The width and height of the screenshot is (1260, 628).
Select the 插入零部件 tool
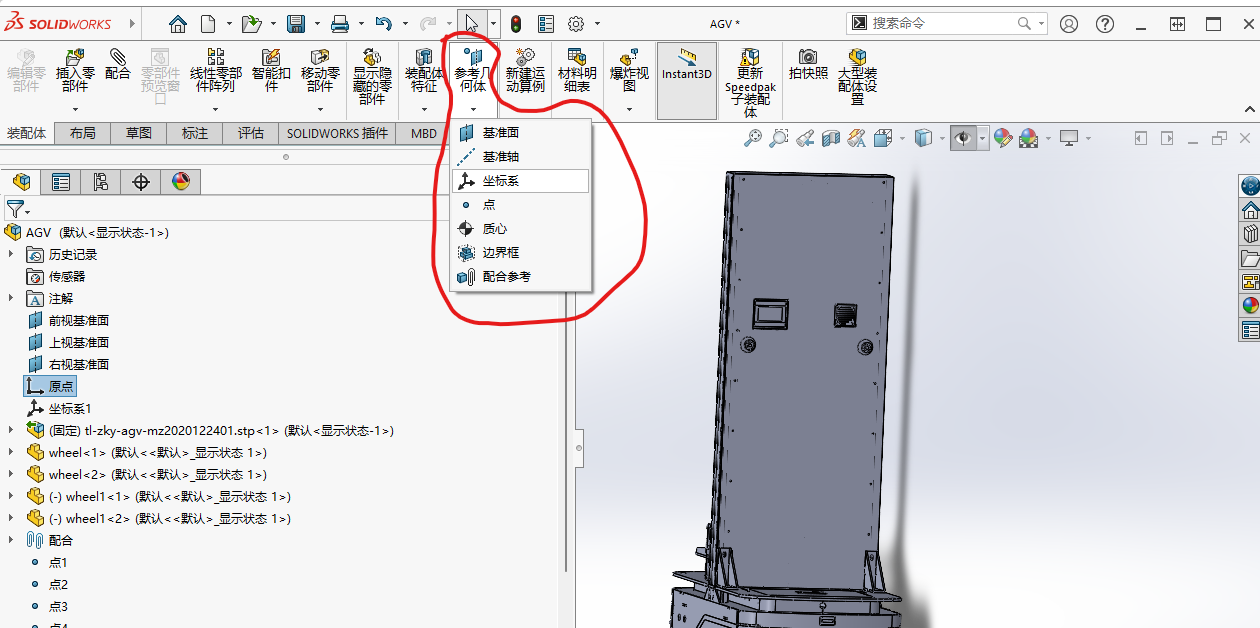click(x=75, y=70)
